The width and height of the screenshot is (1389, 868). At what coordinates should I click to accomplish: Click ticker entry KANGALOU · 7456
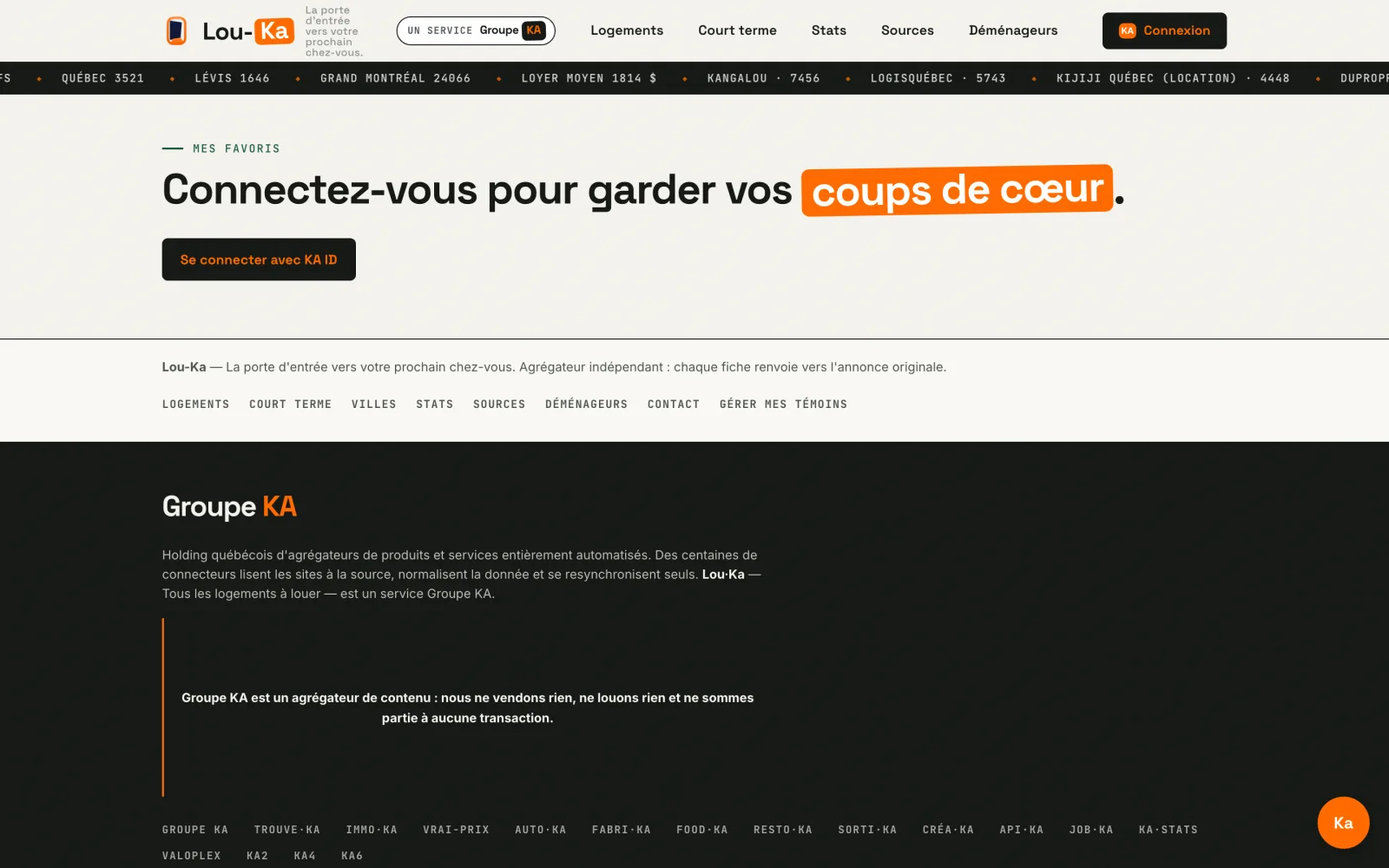764,78
